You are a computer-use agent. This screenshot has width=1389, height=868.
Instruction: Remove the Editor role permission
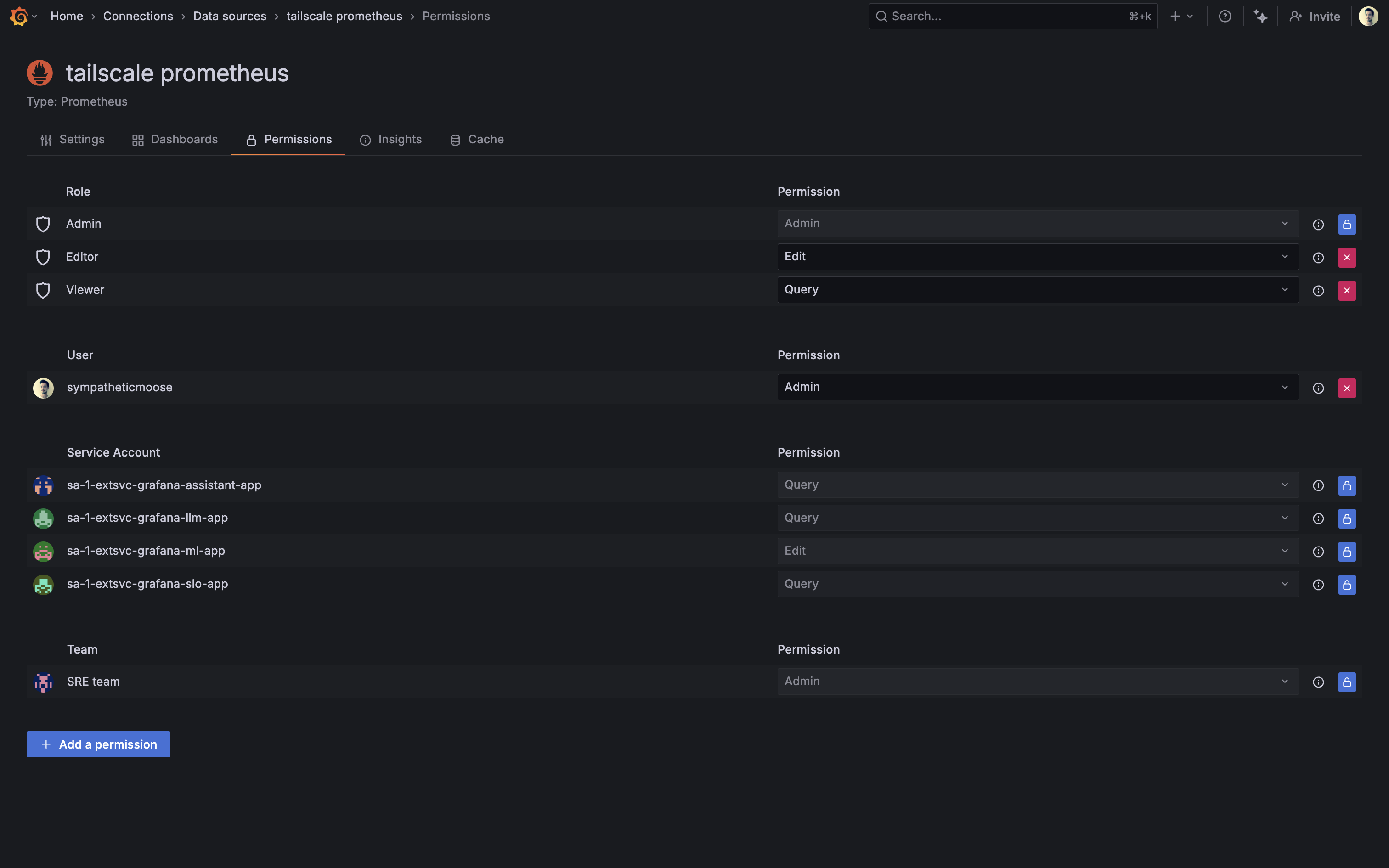(x=1347, y=257)
